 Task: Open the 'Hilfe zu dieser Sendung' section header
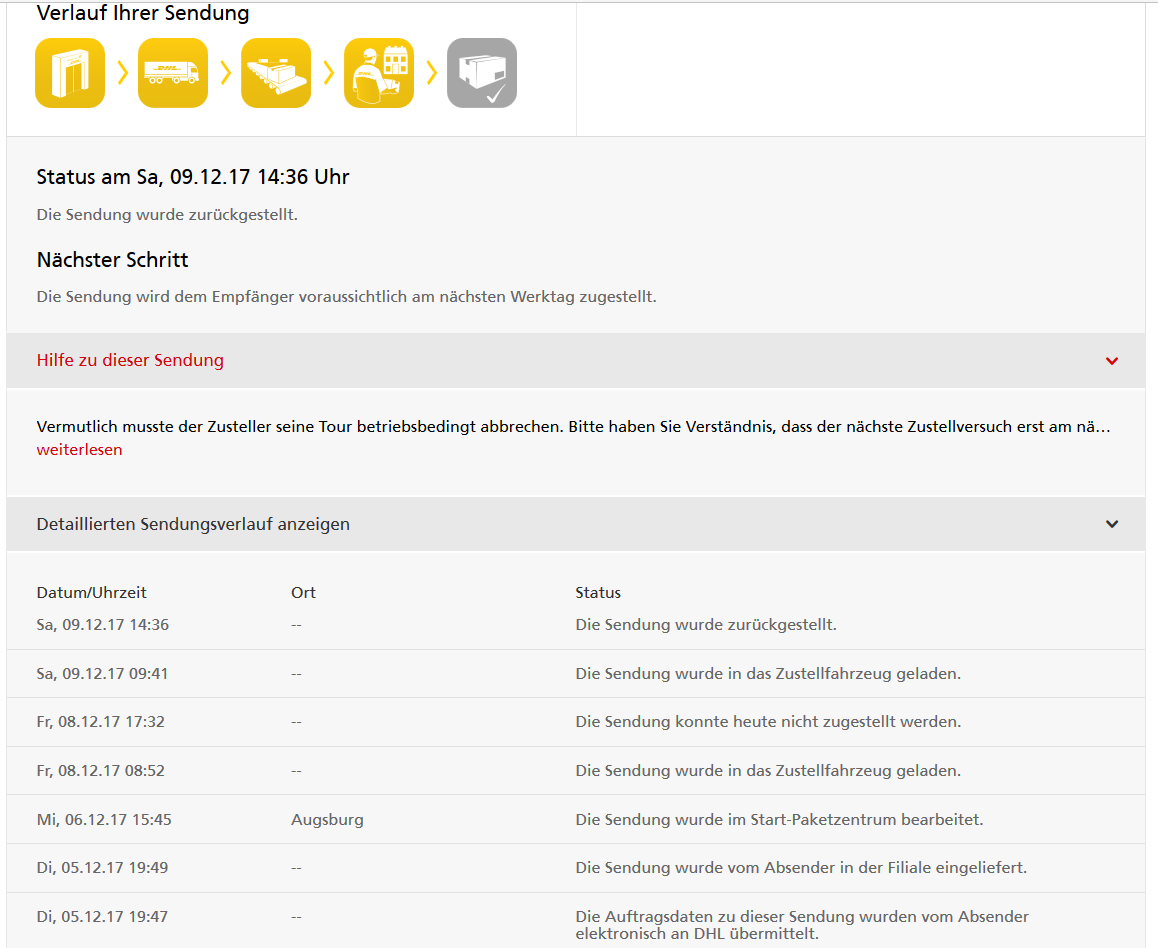130,360
